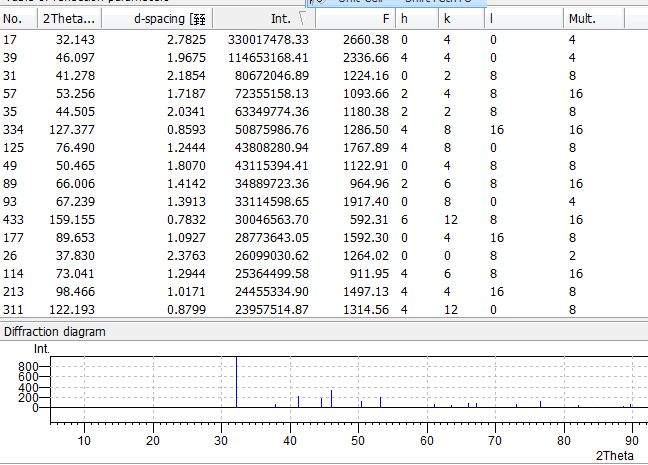Click the F value 2660.38
Viewport: 648px width, 465px height.
tap(366, 40)
